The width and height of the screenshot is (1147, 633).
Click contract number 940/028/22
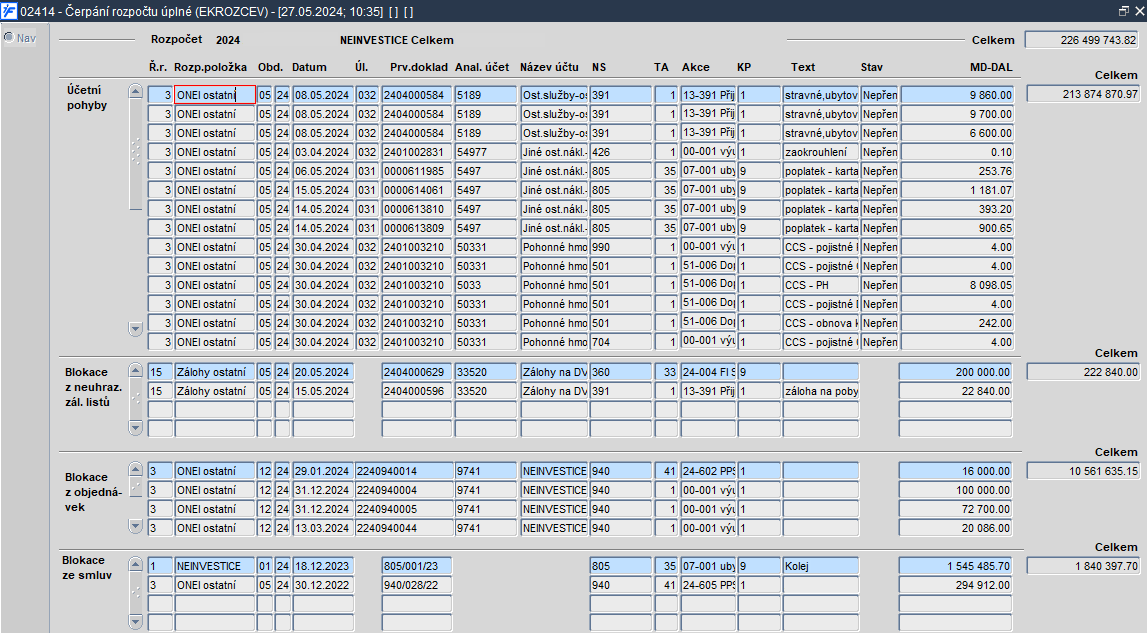tap(417, 585)
